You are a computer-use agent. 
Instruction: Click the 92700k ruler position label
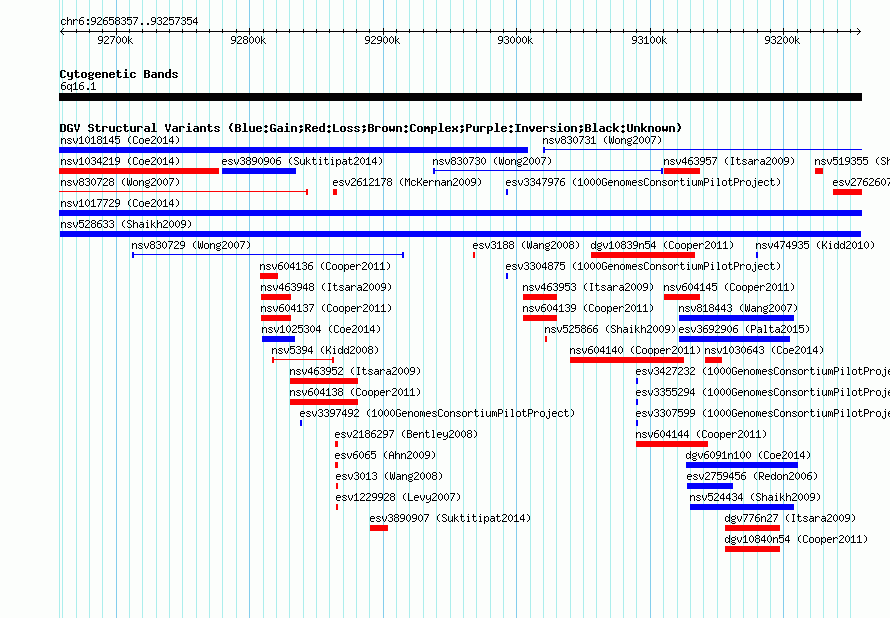click(x=115, y=40)
